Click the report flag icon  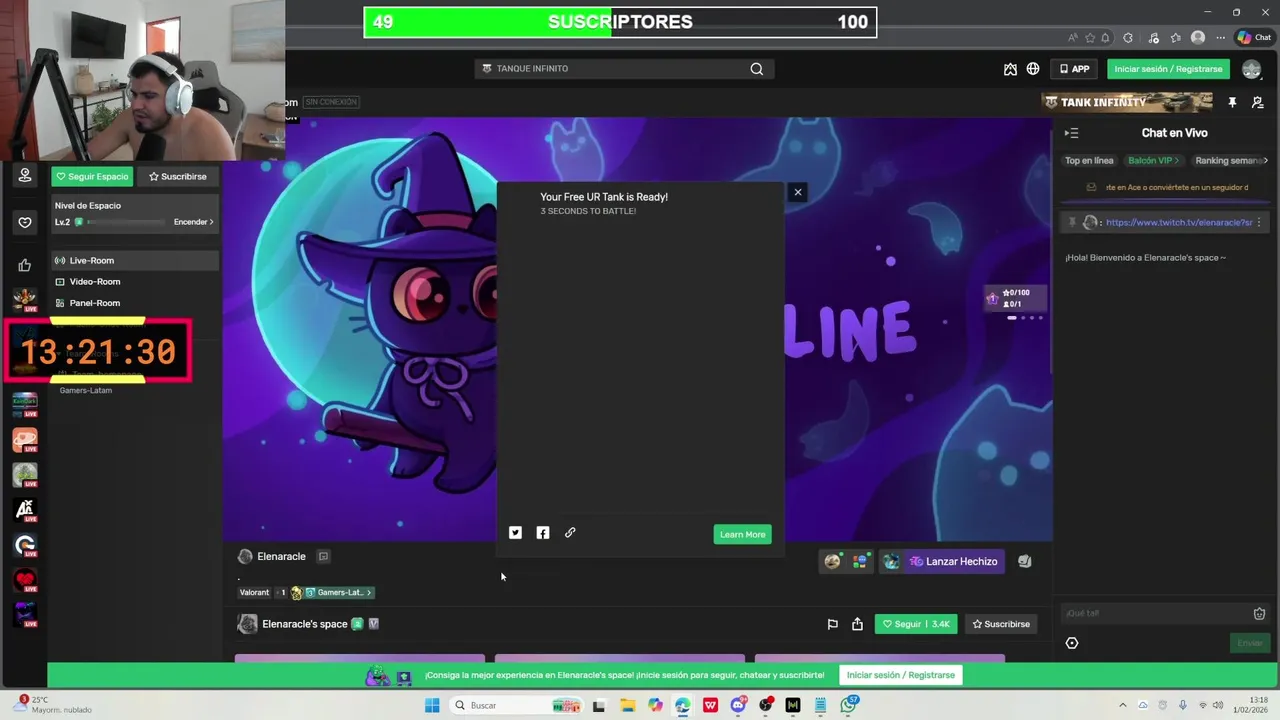832,624
